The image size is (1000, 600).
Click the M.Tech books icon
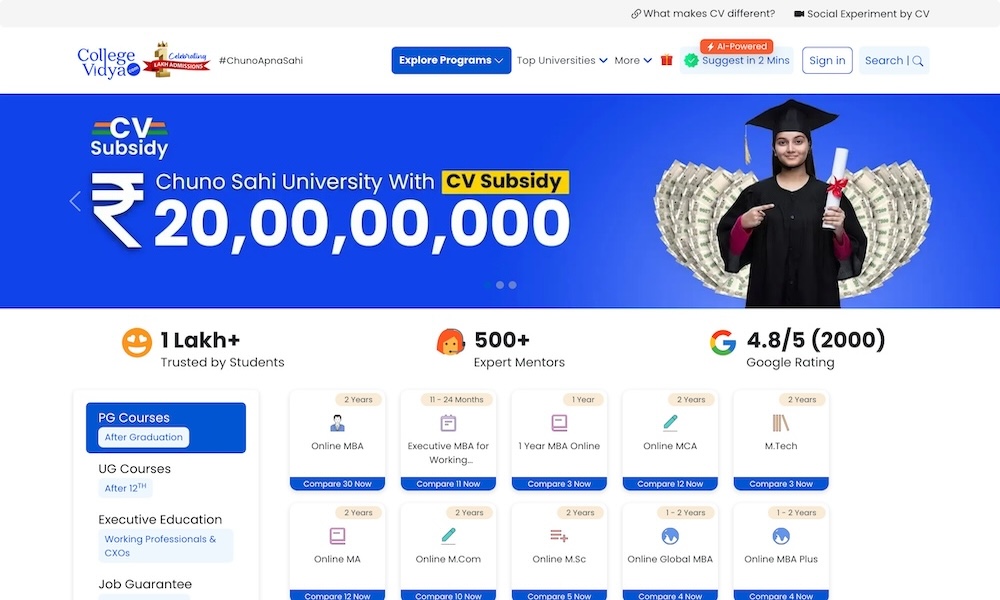tap(781, 423)
